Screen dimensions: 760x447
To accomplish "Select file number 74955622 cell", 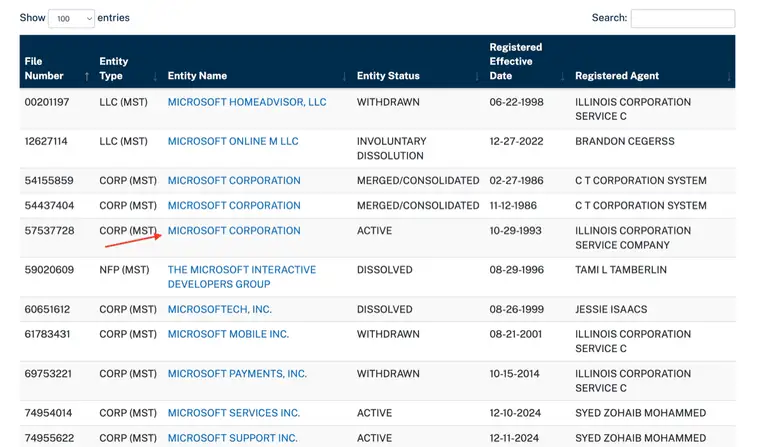I will 49,438.
